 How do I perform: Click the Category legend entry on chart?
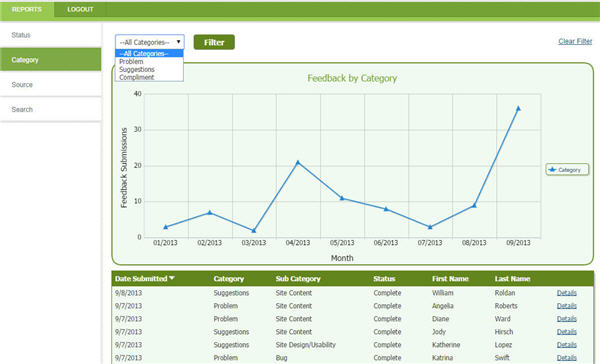click(x=567, y=170)
